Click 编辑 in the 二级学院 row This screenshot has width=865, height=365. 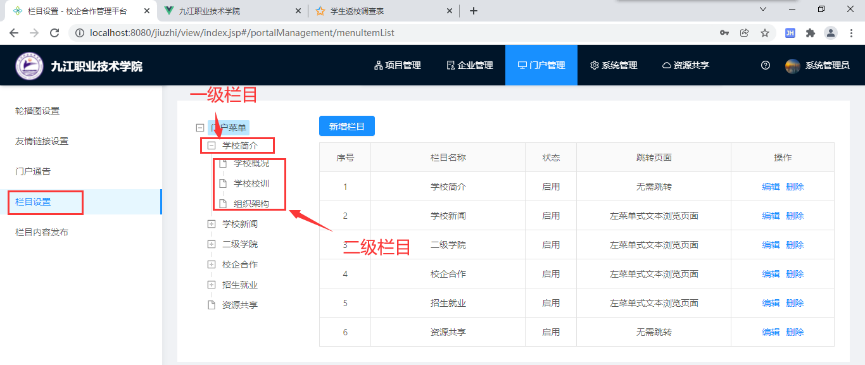point(770,245)
